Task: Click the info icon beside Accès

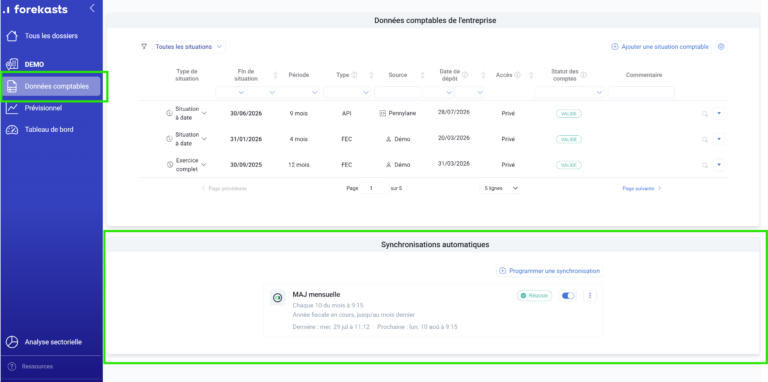Action: pos(517,75)
